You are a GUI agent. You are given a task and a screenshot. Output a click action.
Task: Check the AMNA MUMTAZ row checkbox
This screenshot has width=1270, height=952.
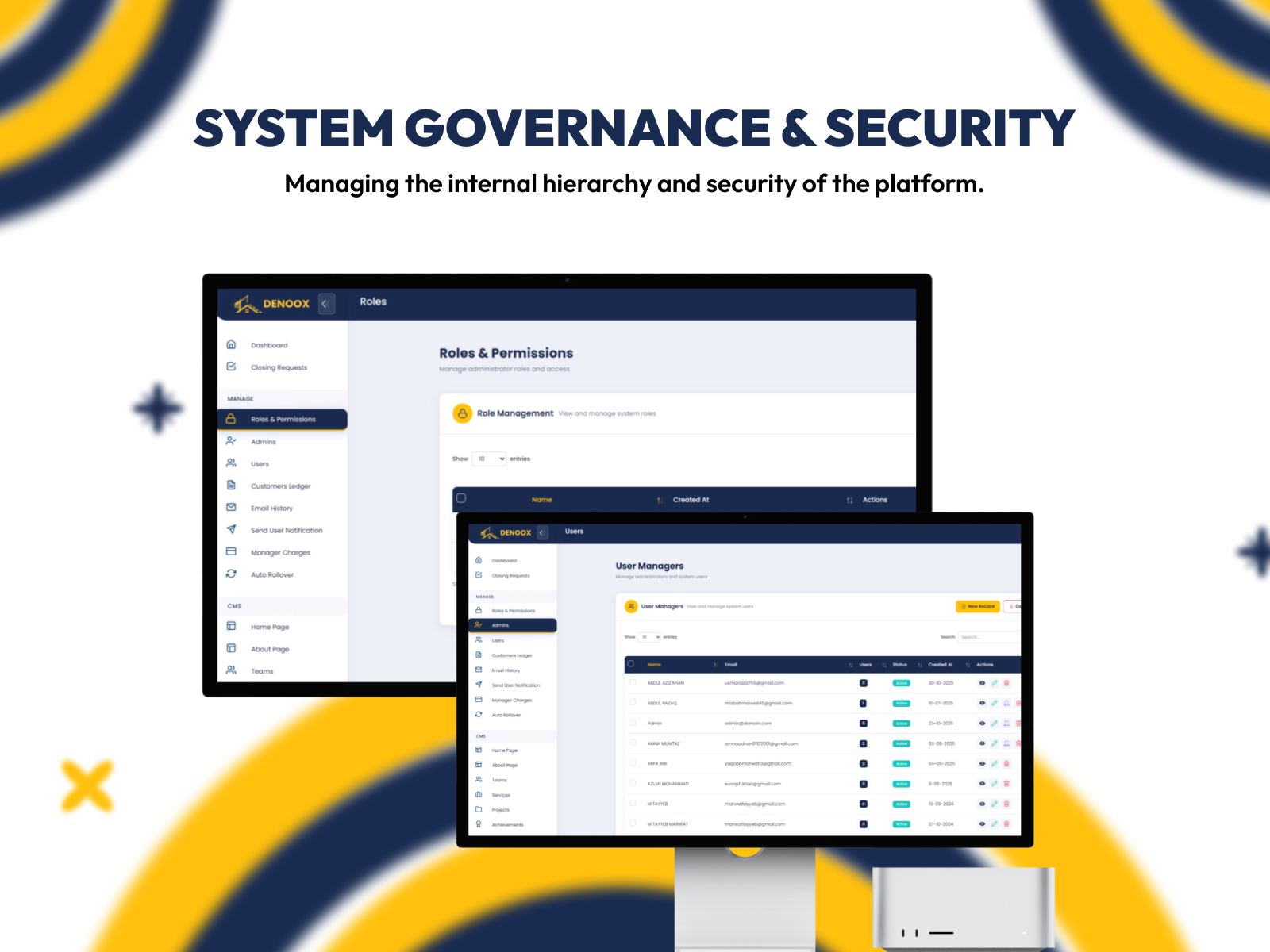(x=633, y=743)
